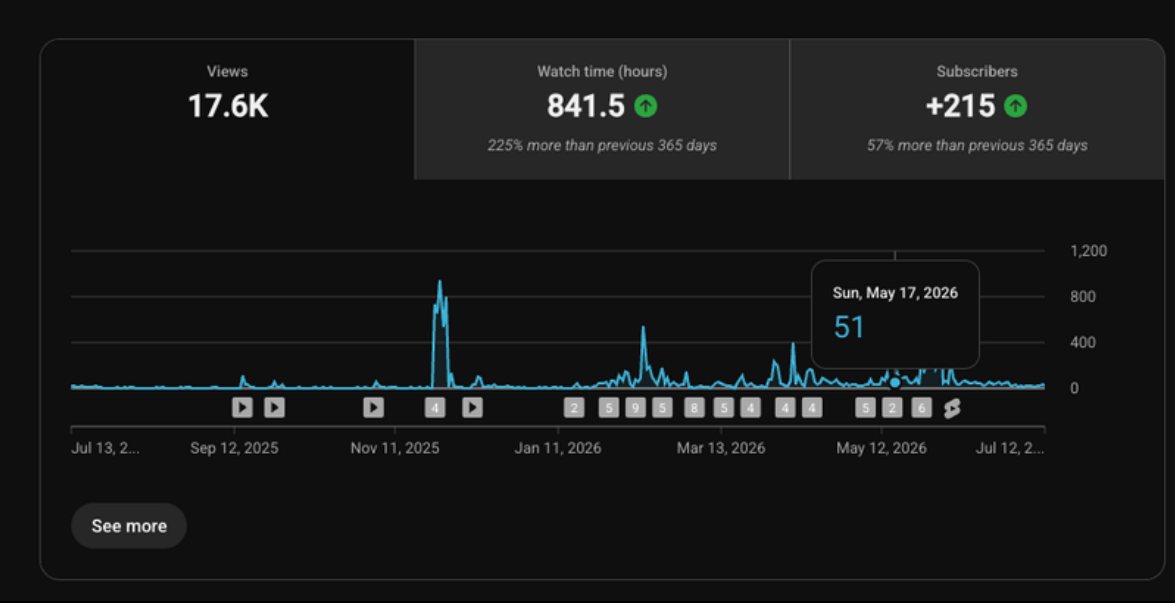Open the video marker just before Nov 11, 2025
Screen dimensions: 1175x603
tap(373, 407)
